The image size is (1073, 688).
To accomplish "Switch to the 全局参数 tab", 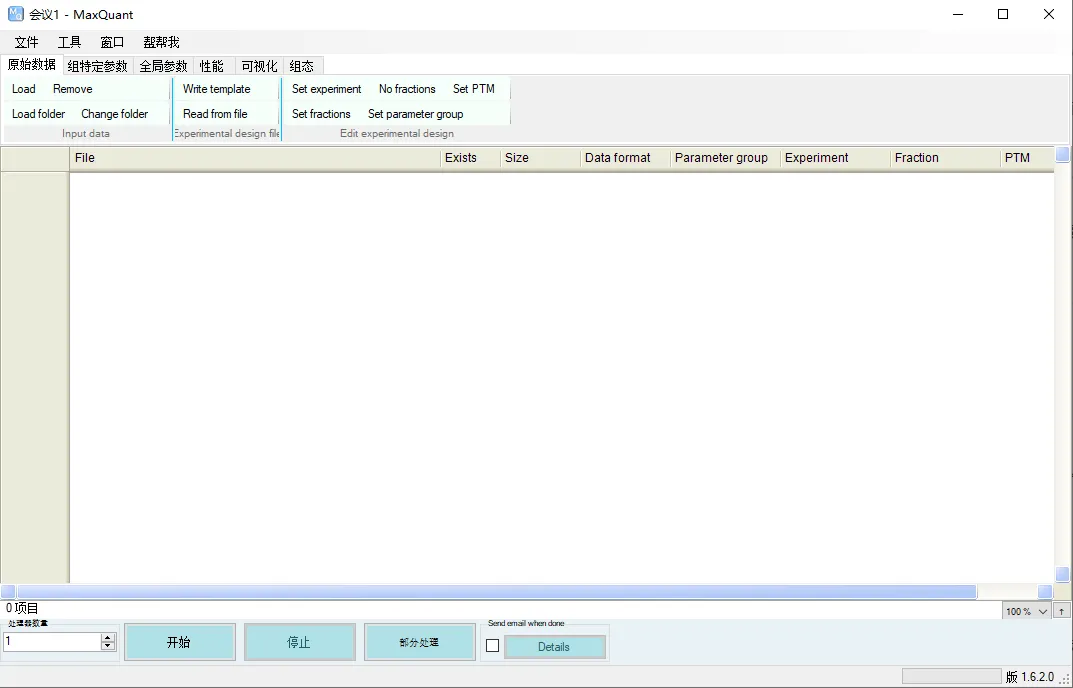I will coord(163,66).
